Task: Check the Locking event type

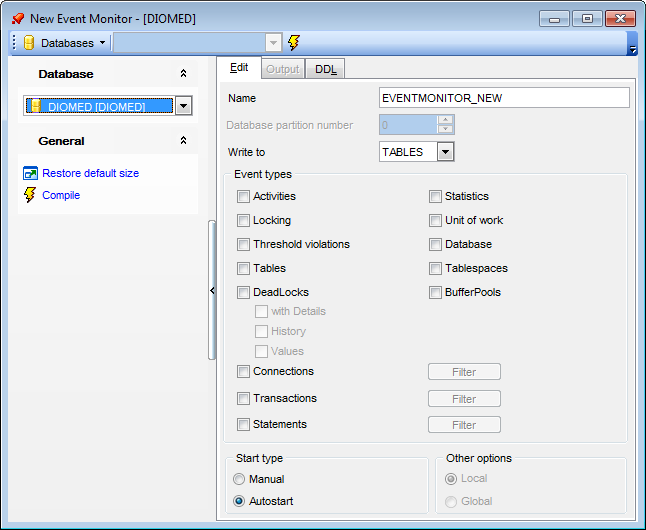Action: [243, 220]
